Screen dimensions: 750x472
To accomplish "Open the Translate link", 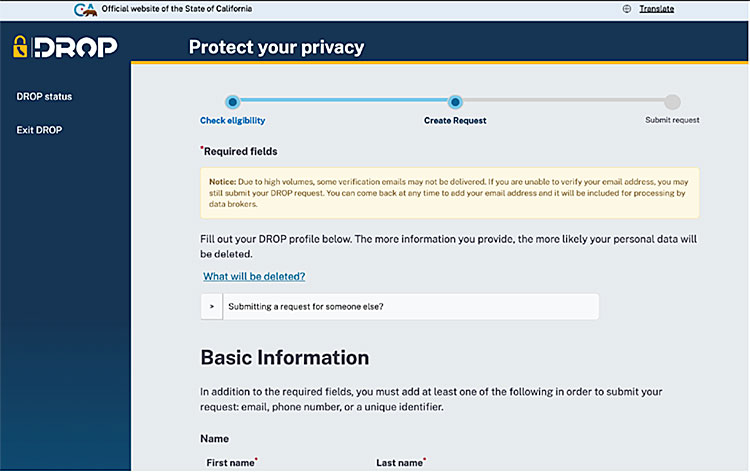I will pos(656,9).
